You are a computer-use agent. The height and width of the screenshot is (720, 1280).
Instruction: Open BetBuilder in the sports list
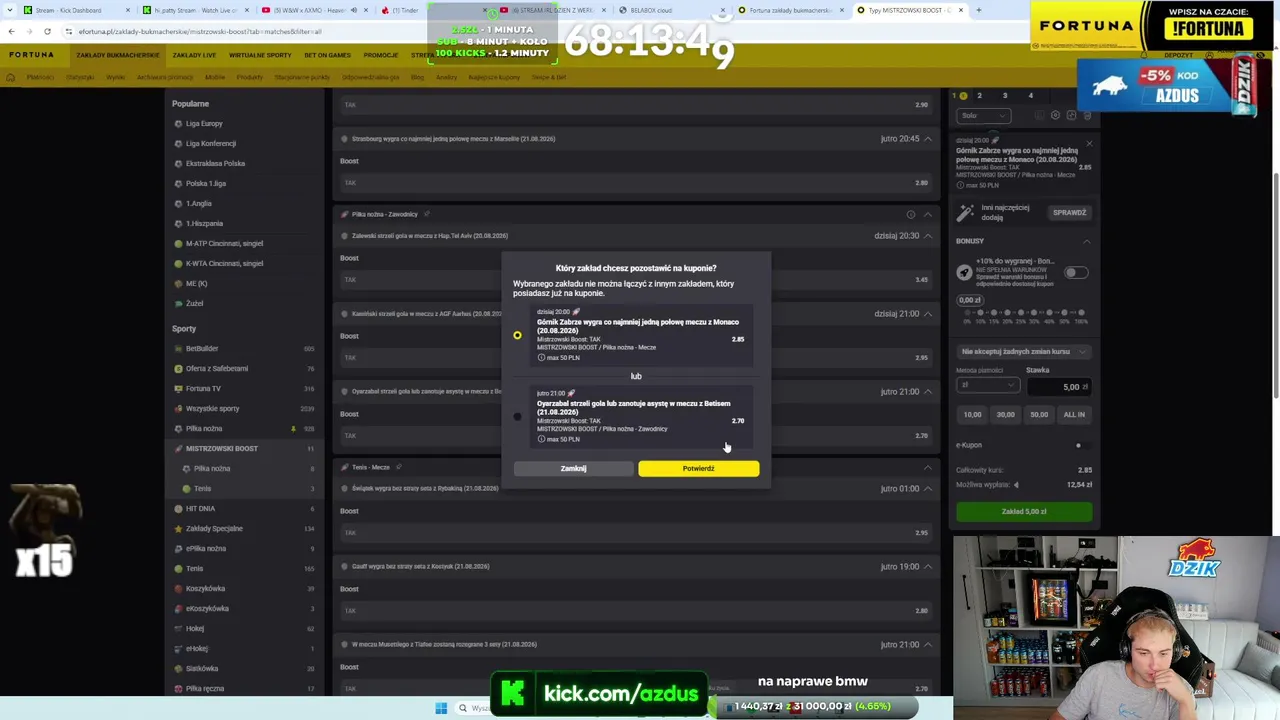[x=202, y=349]
